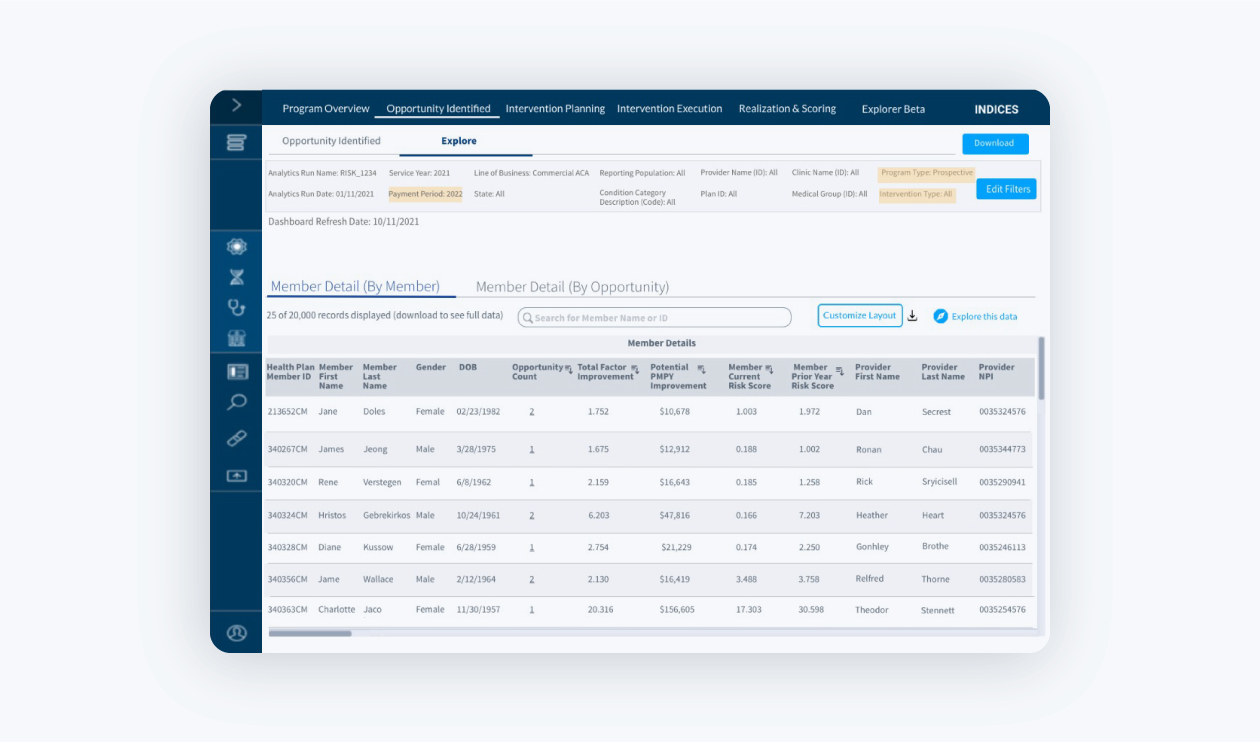Click the Intervention Type: All filter label
Viewport: 1260px width, 742px height.
[x=917, y=195]
